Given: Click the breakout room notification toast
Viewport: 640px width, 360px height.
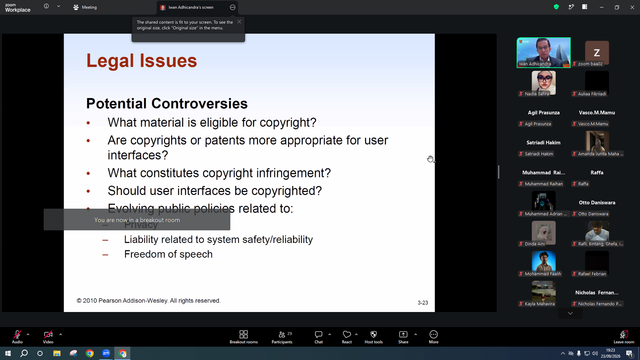Looking at the screenshot, I should point(137,220).
